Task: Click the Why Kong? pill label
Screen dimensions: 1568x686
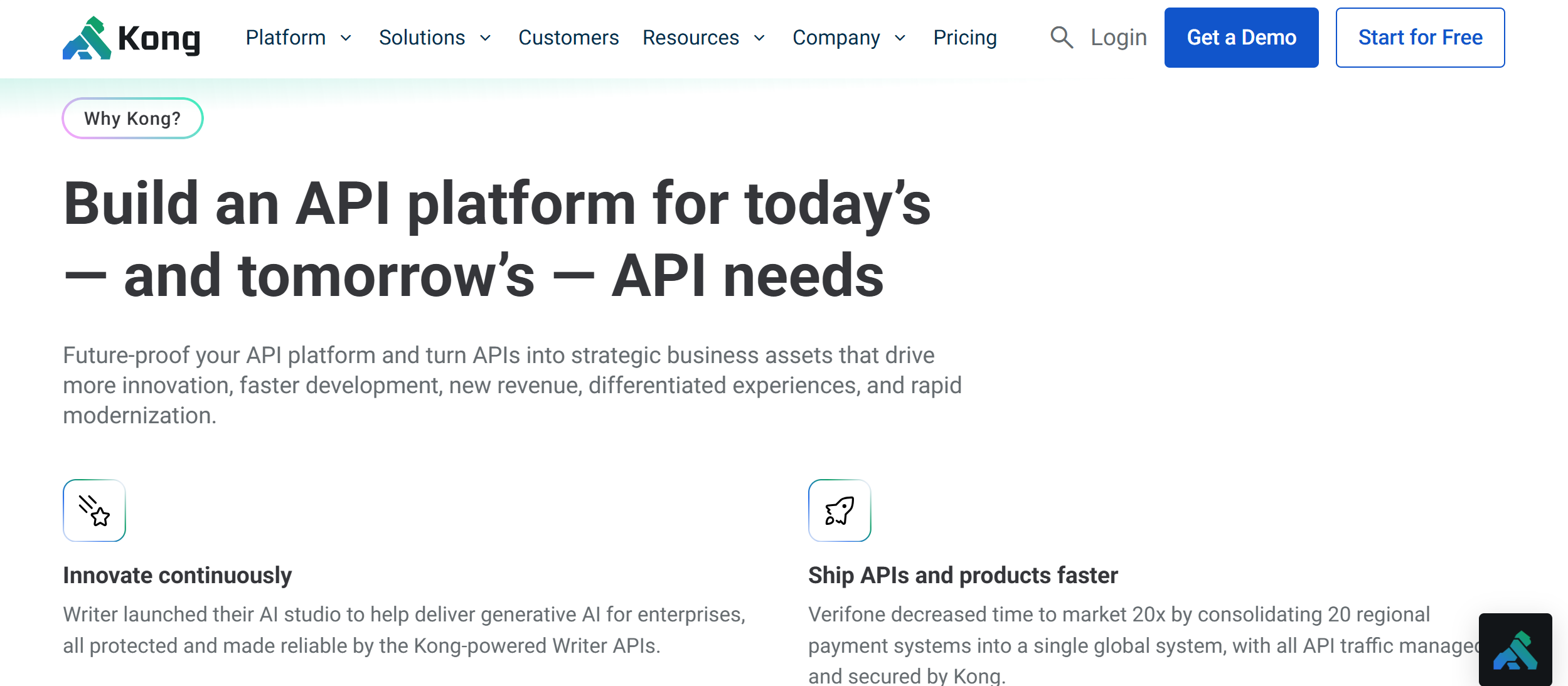Action: point(132,118)
